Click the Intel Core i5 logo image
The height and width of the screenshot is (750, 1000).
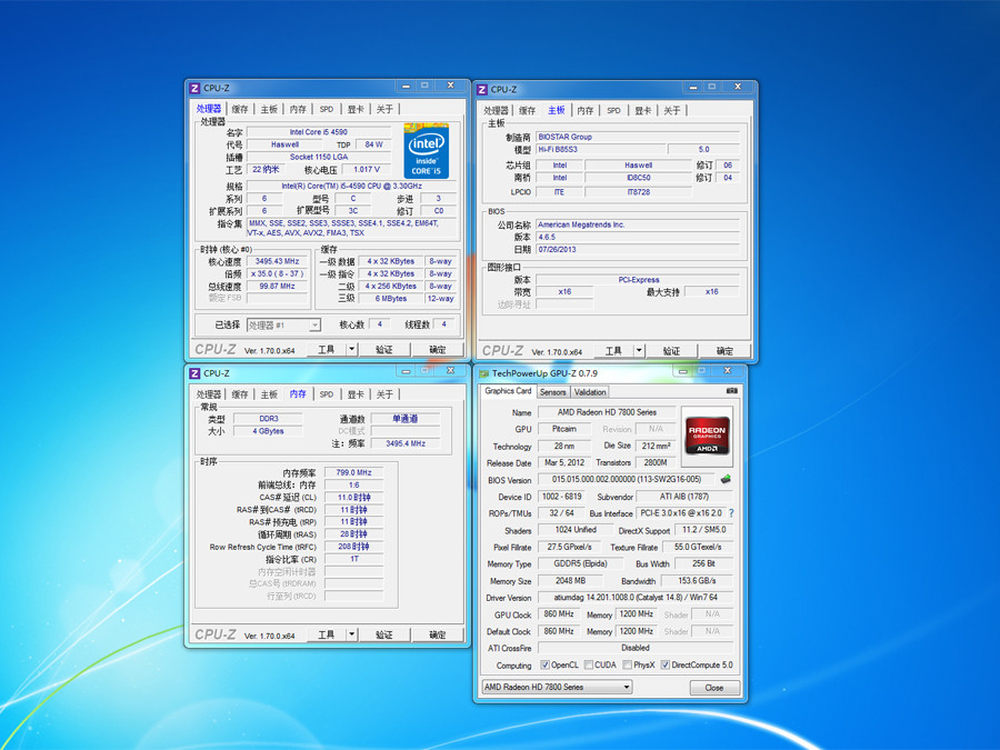coord(426,151)
